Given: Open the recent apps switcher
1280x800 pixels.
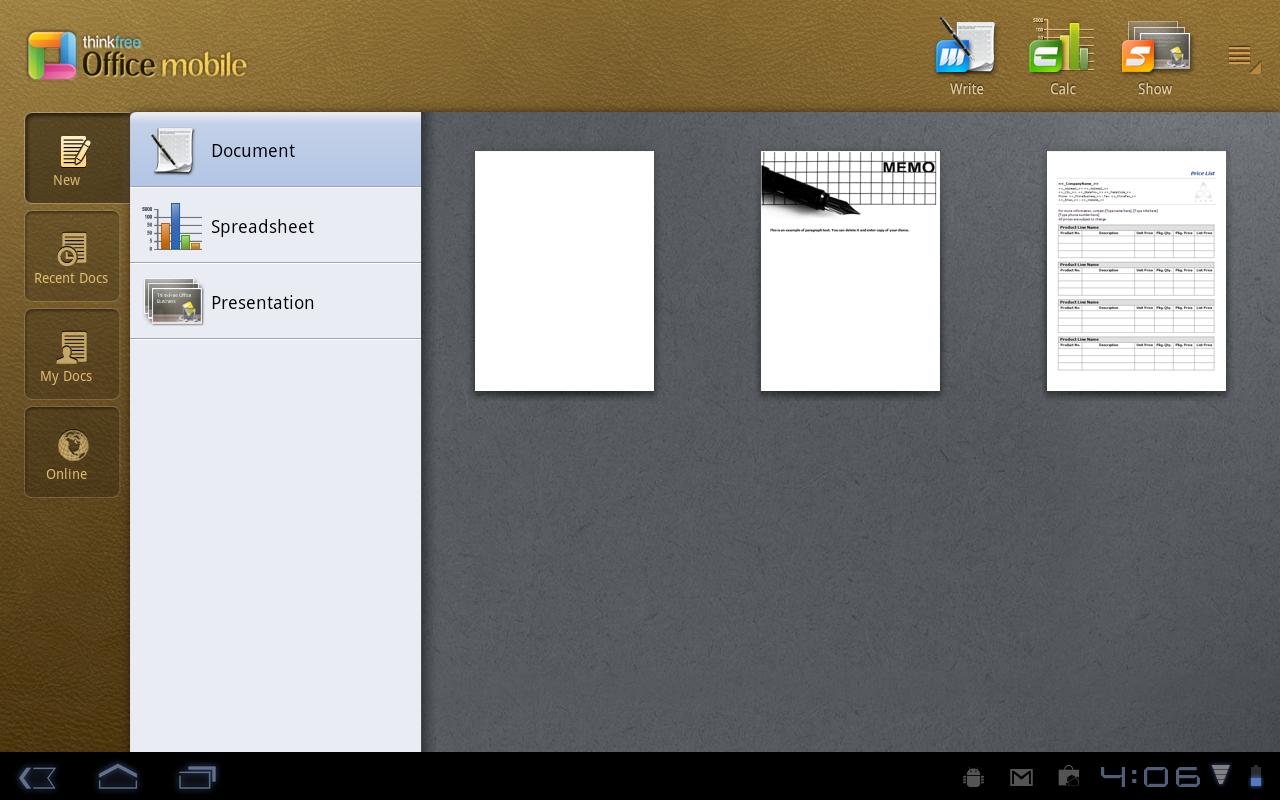Looking at the screenshot, I should coord(197,777).
